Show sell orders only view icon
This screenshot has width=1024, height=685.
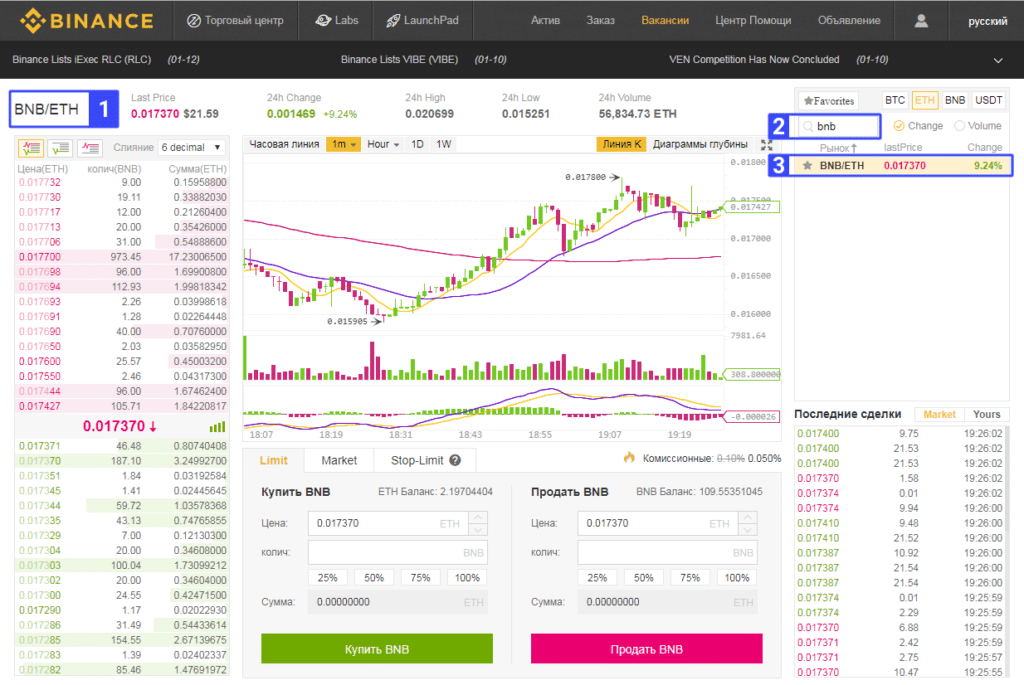[89, 148]
